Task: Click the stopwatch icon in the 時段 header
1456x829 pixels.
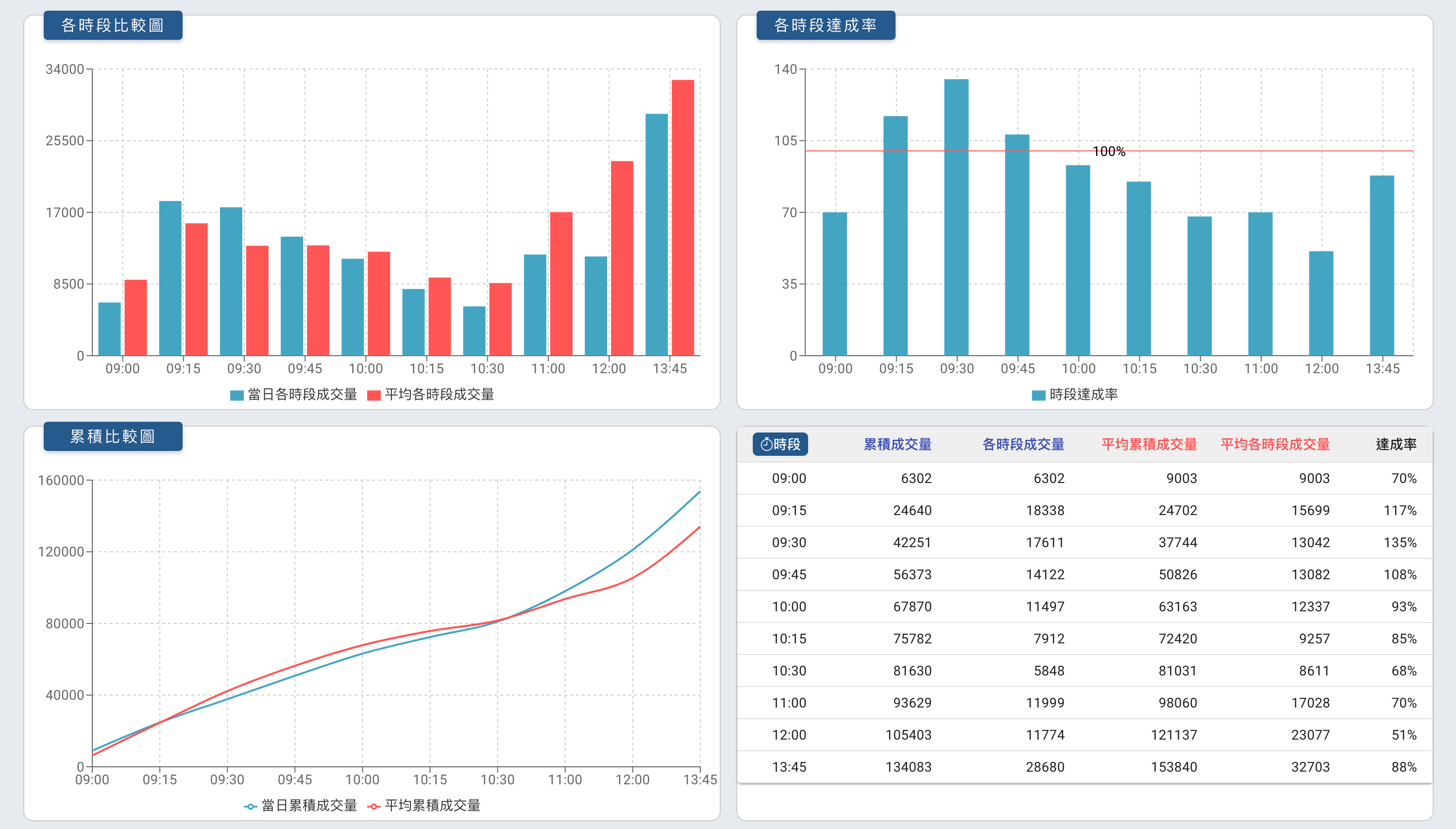Action: tap(767, 445)
